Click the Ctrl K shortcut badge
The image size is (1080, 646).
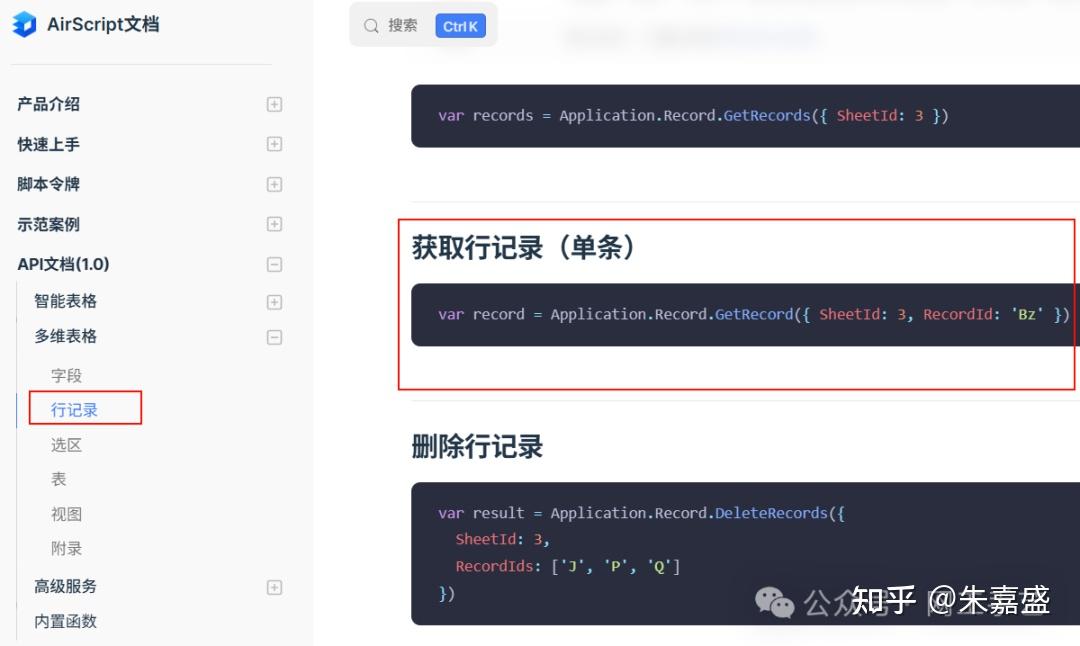tap(460, 26)
